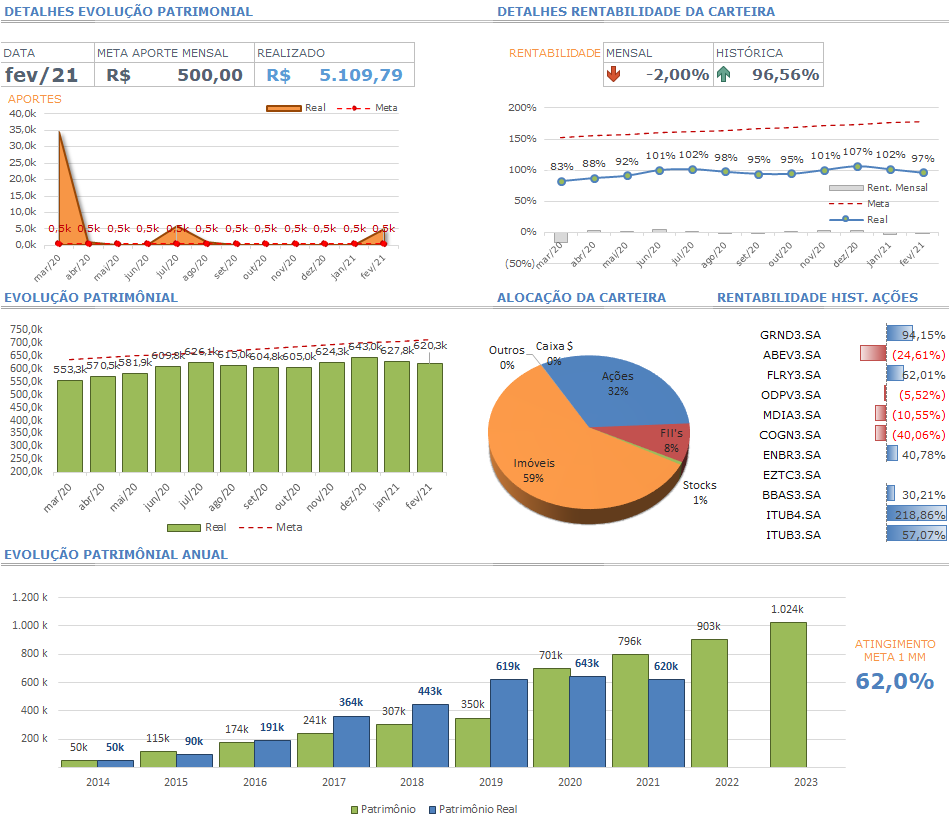
Task: Click the DETALHES EVOLUÇÃO PATRIMONIAL heading
Action: point(128,11)
